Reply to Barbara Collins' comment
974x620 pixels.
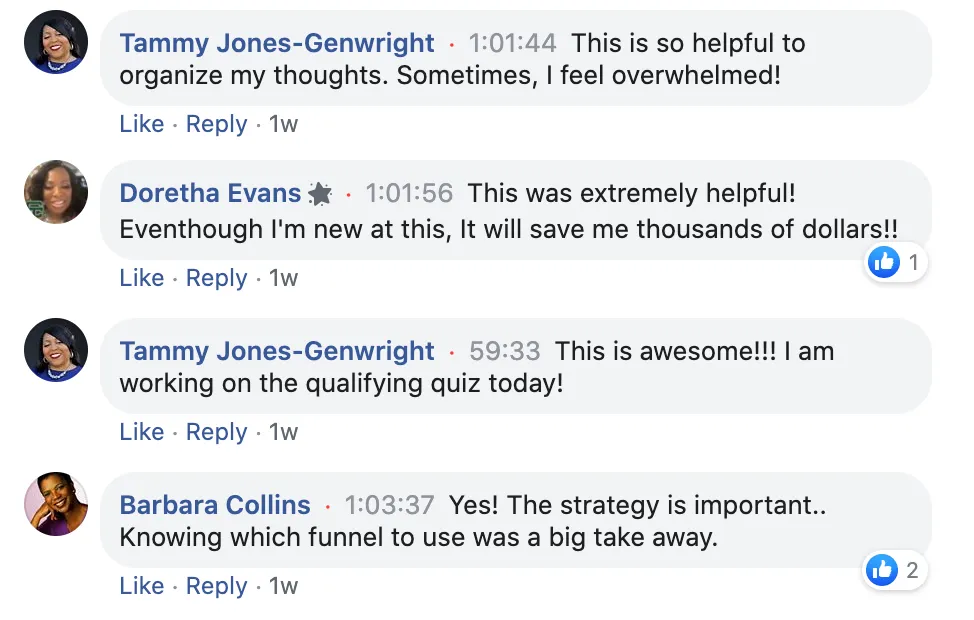[217, 586]
